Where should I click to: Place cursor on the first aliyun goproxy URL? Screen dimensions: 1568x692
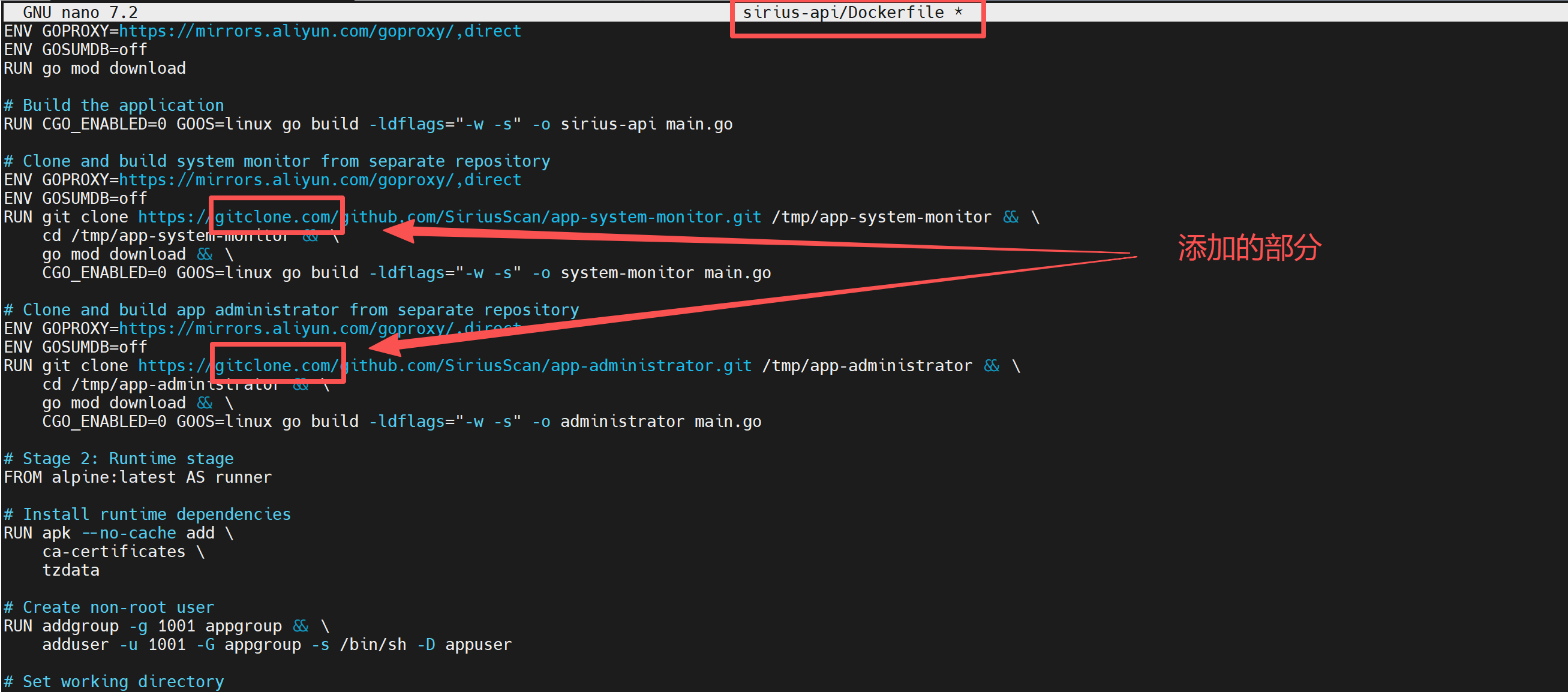(320, 31)
